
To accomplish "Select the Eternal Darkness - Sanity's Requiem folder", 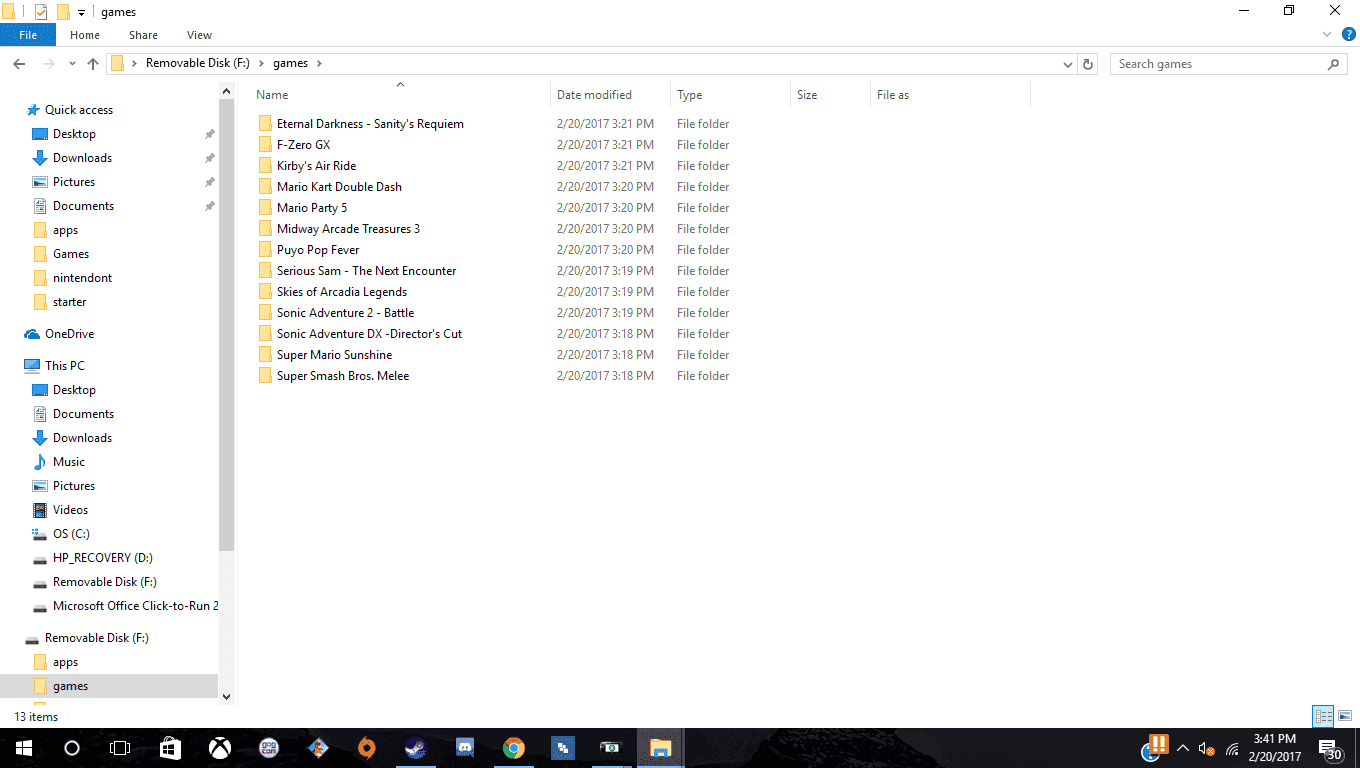I will tap(370, 124).
